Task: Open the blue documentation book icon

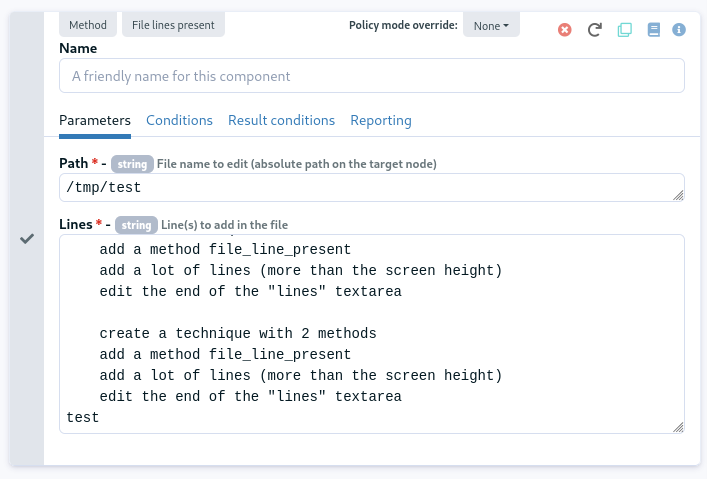Action: (x=654, y=30)
